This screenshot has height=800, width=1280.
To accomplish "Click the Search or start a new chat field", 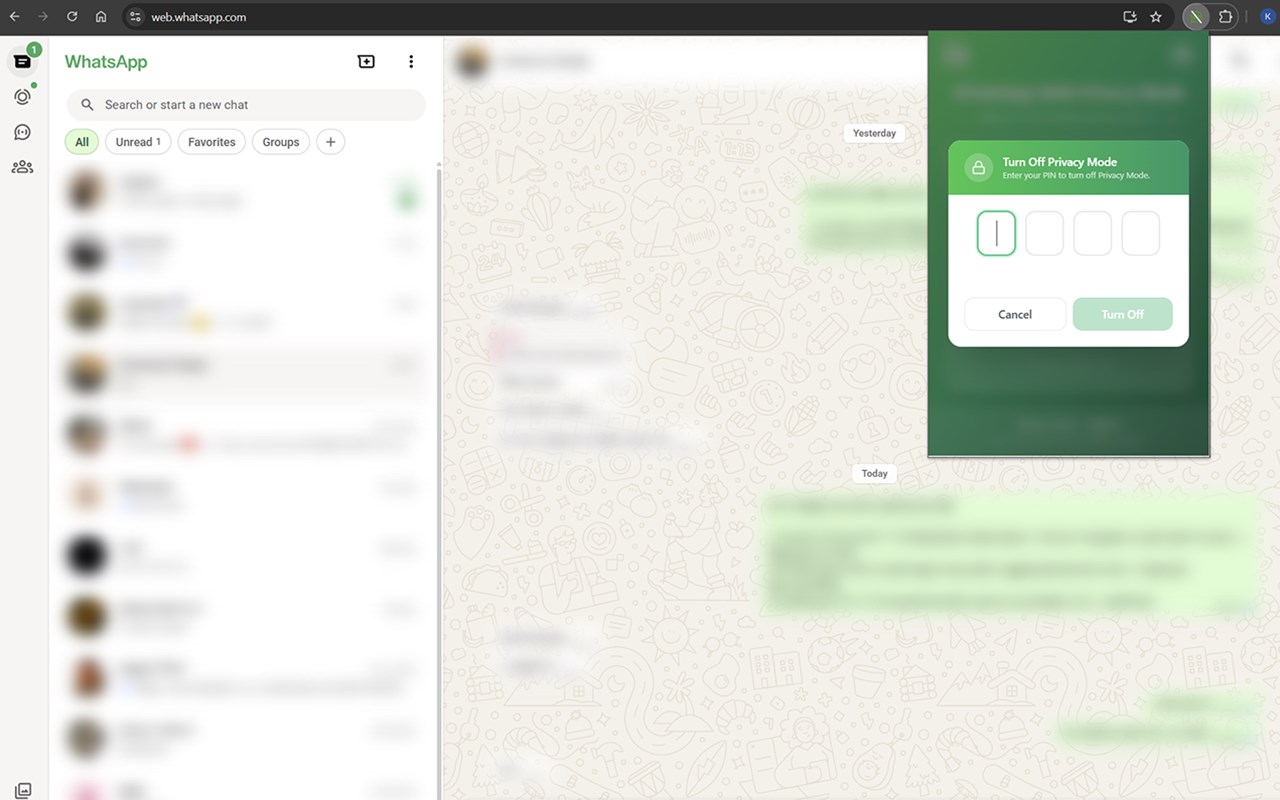I will 246,105.
